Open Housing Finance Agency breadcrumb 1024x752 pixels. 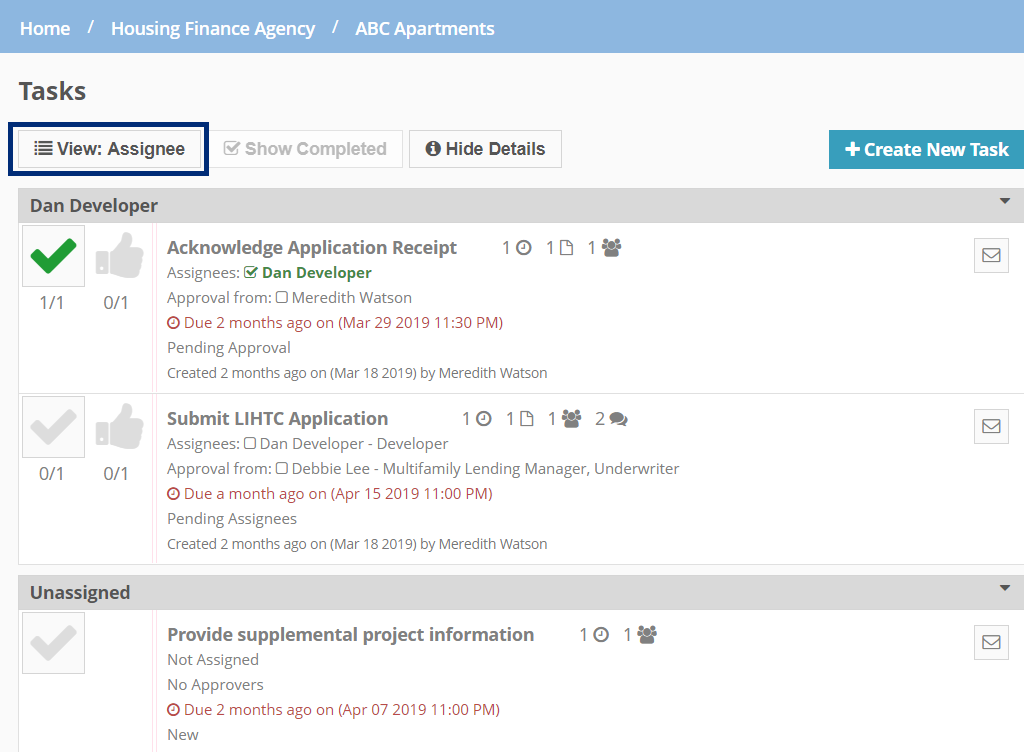[213, 28]
